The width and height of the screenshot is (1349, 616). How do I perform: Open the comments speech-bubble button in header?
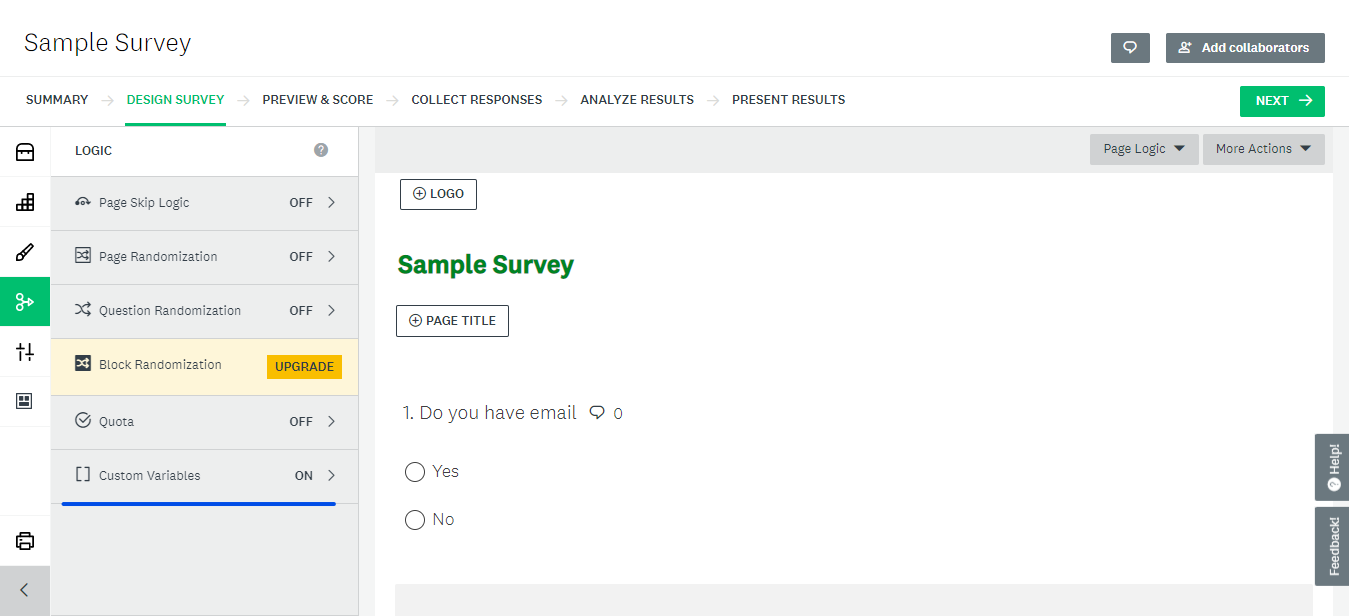pos(1130,48)
